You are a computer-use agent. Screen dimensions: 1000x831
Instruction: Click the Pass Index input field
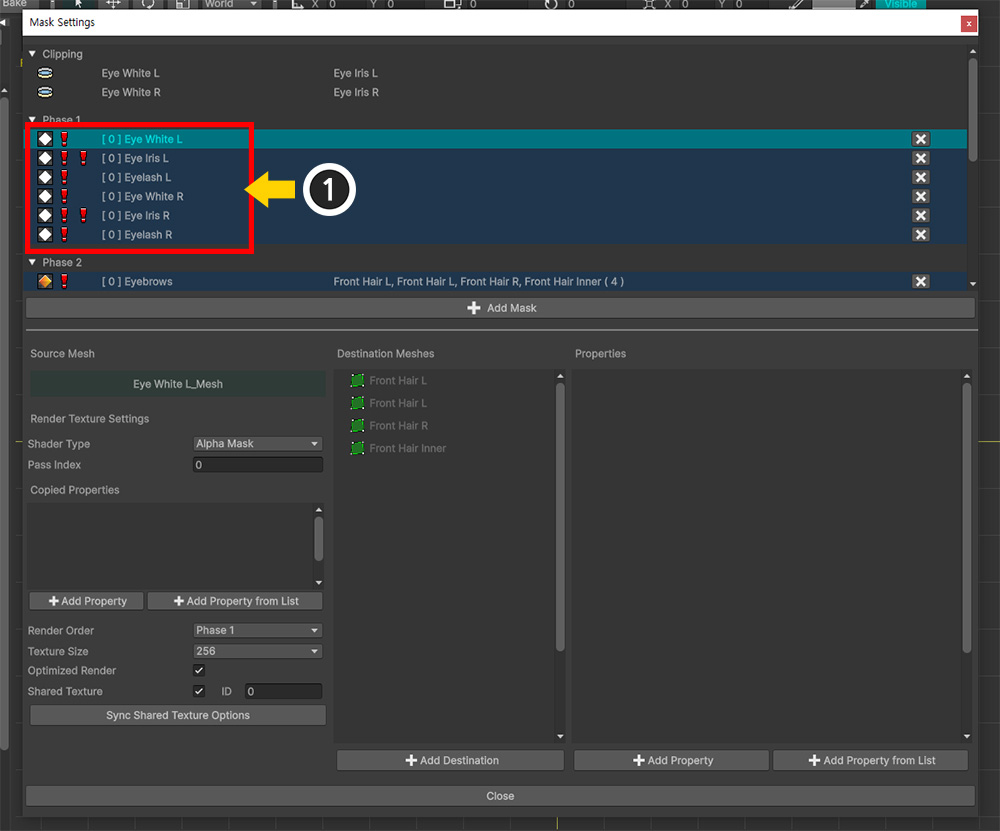(258, 465)
